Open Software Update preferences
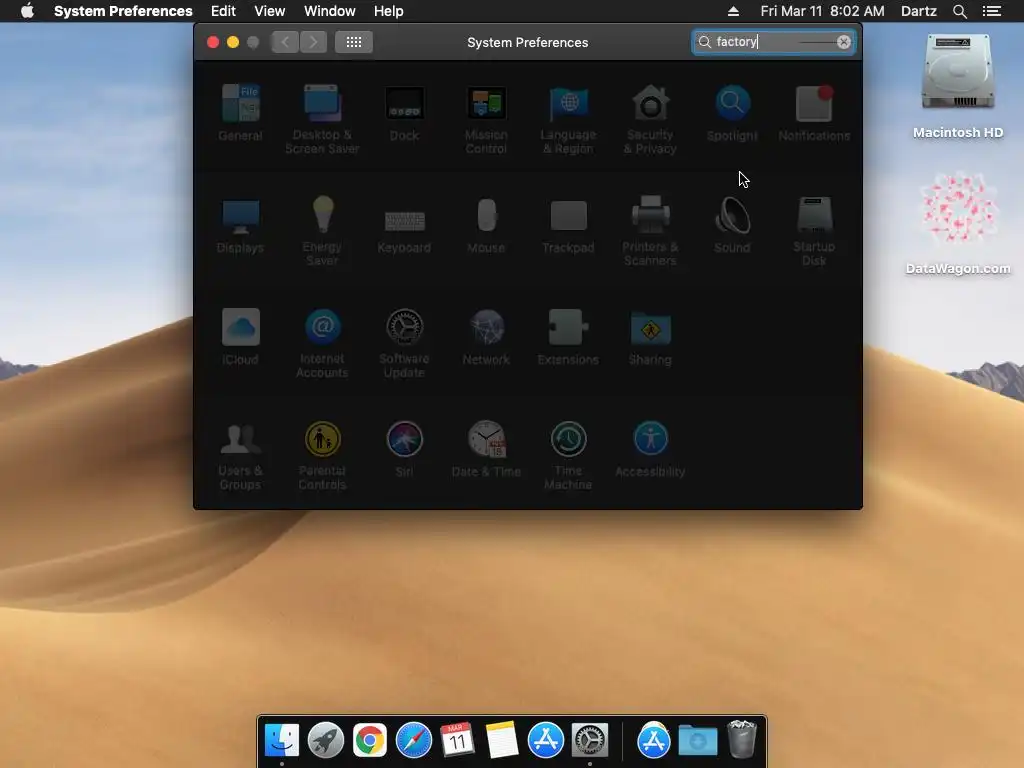Viewport: 1024px width, 768px height. 404,344
